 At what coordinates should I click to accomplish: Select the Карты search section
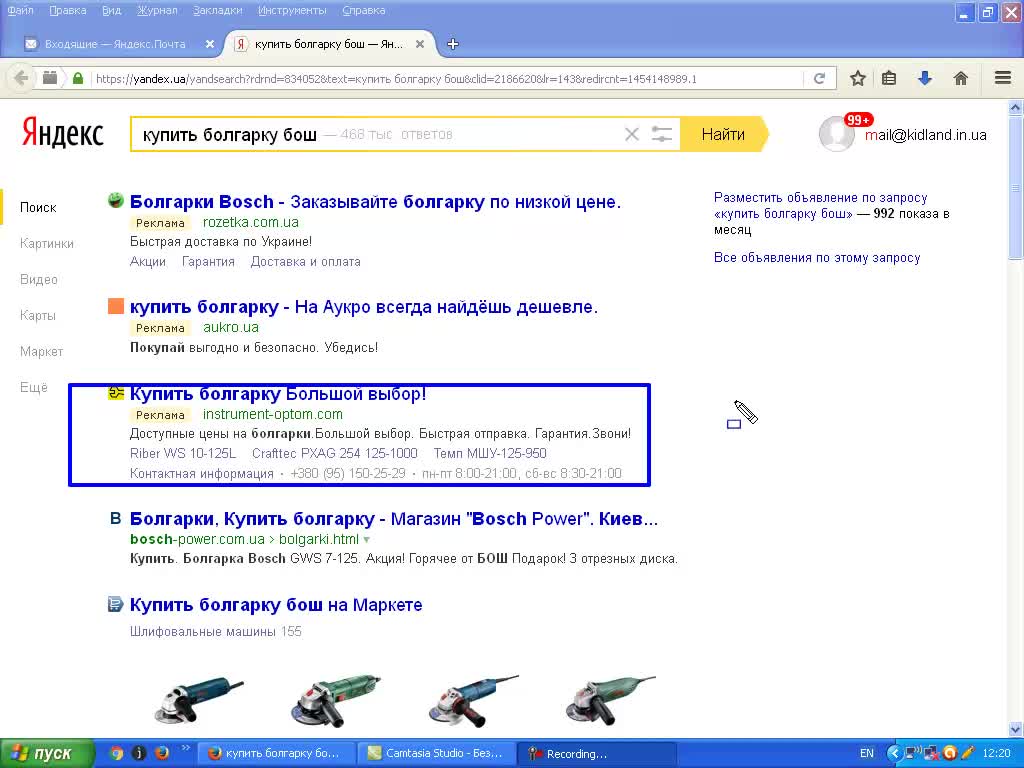tap(38, 315)
